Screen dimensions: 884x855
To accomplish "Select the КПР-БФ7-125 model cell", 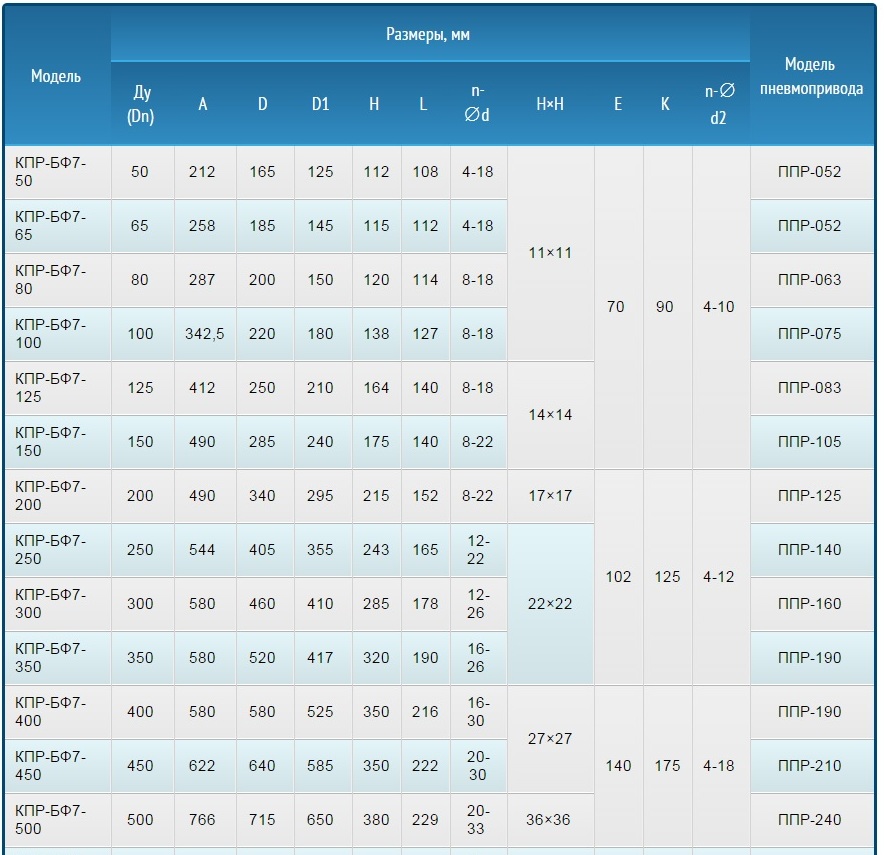I will [x=58, y=388].
